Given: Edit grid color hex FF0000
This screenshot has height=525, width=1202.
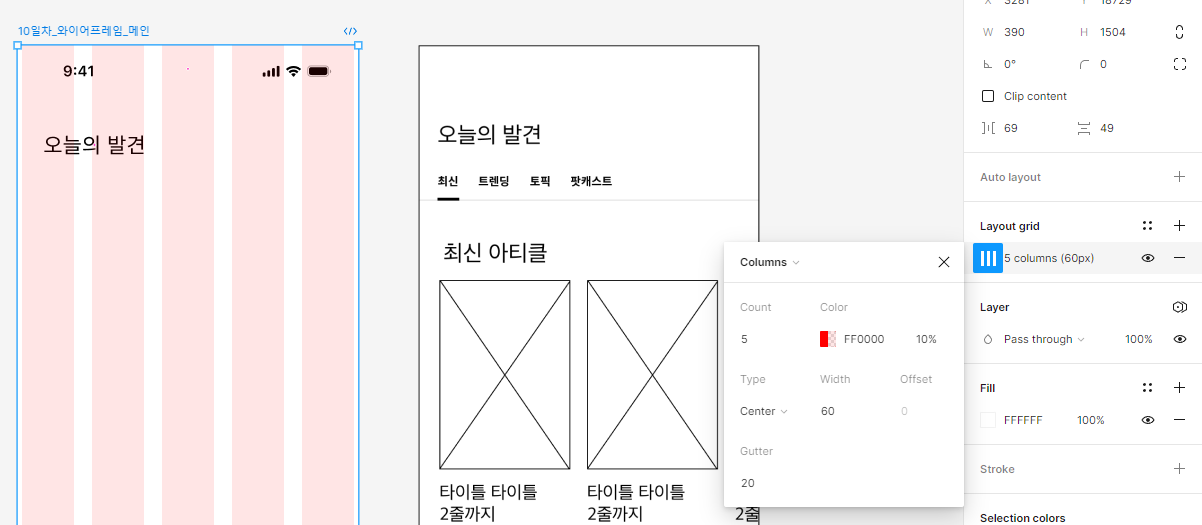Looking at the screenshot, I should pos(864,339).
